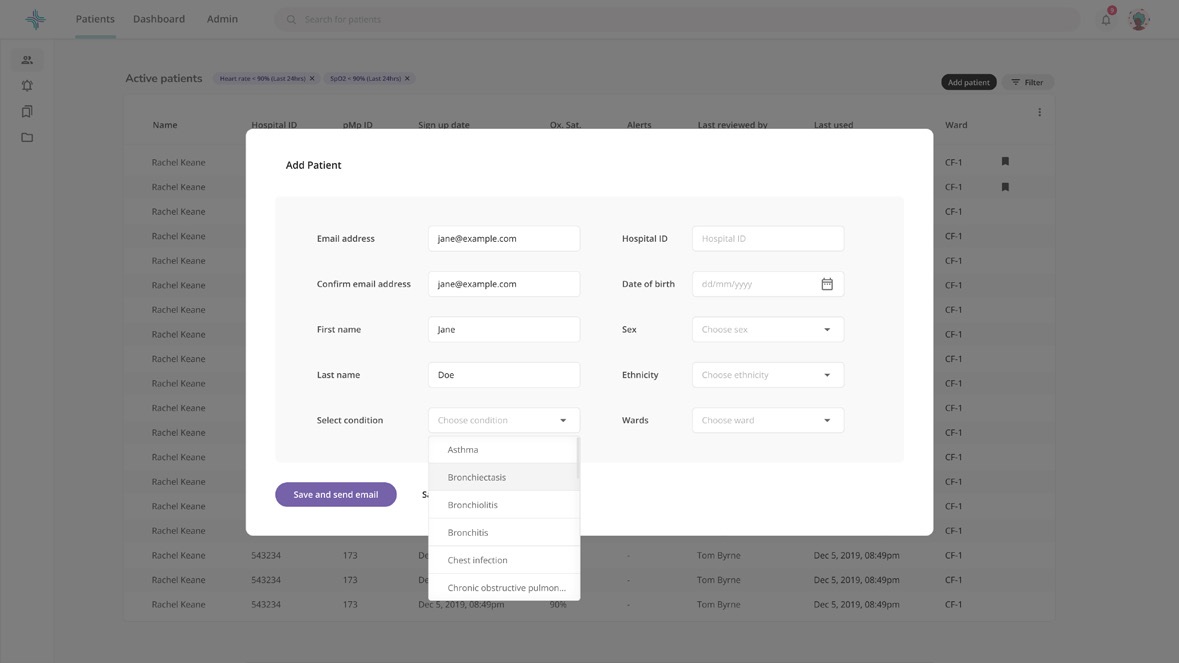This screenshot has width=1179, height=663.
Task: Switch to the Patients tab
Action: pos(95,19)
